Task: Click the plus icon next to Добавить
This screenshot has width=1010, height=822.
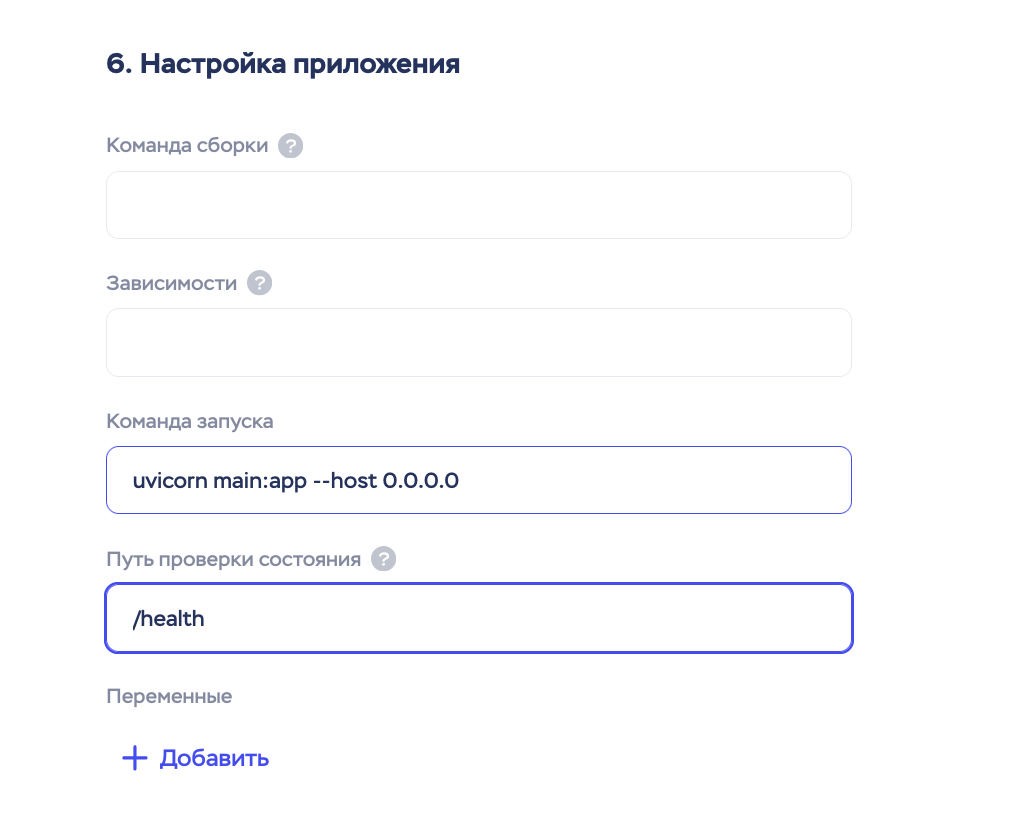Action: coord(133,758)
